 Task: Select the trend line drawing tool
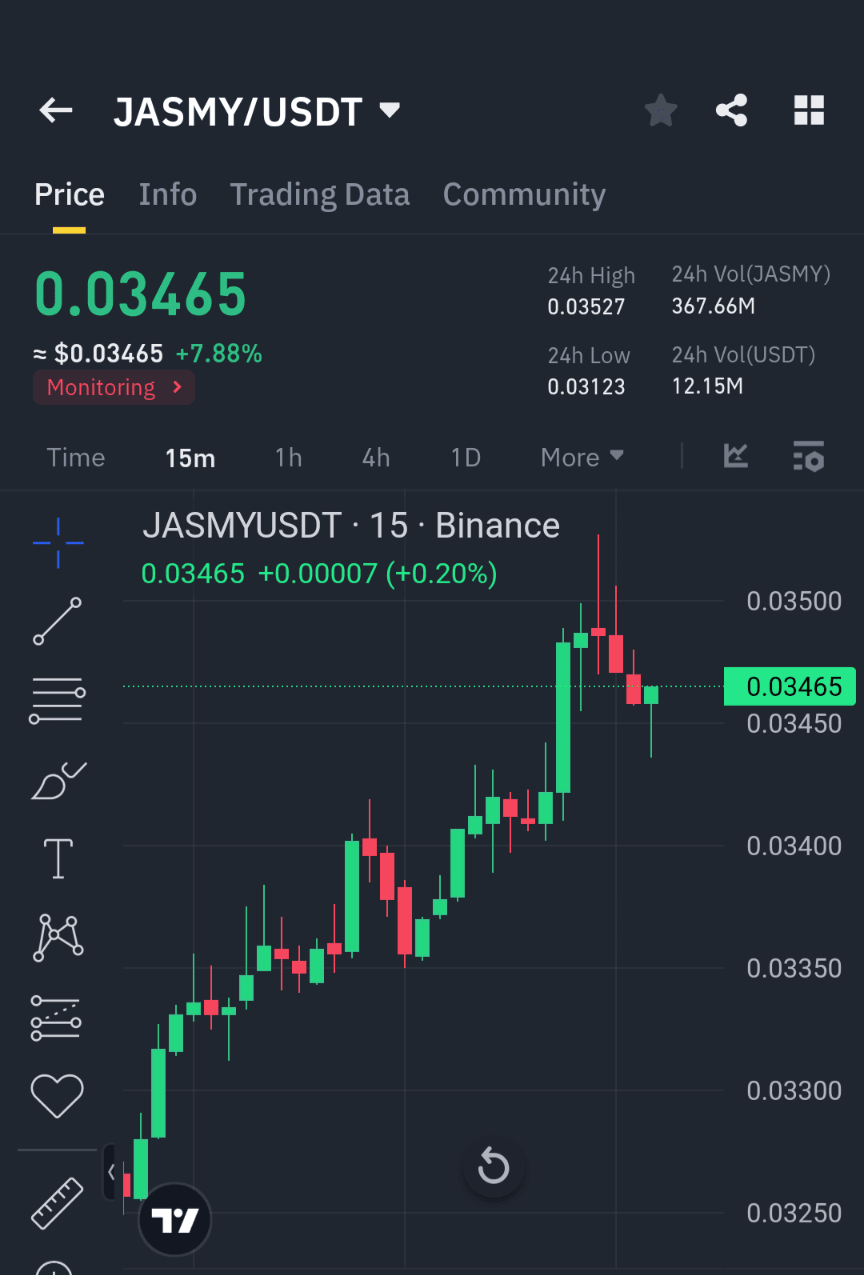[x=58, y=620]
